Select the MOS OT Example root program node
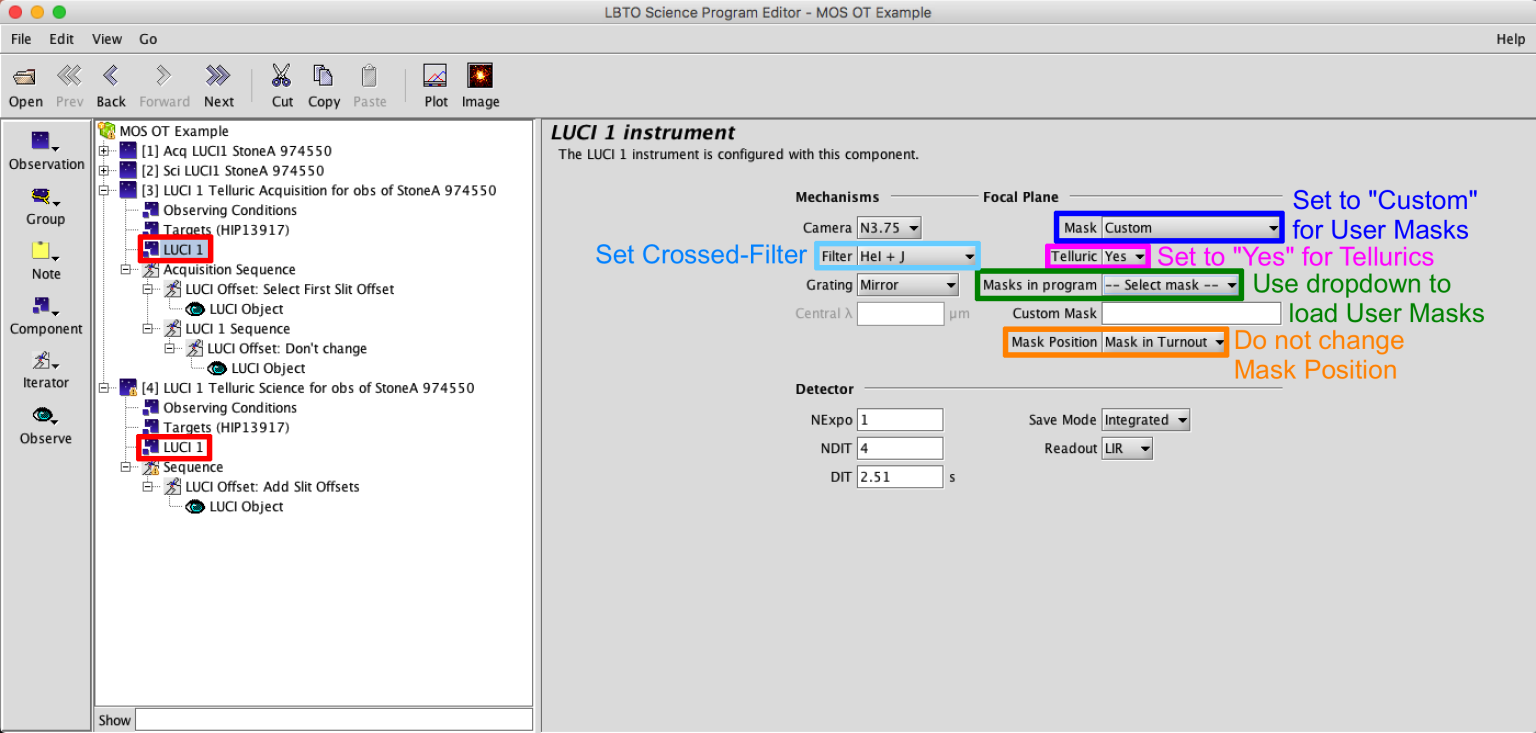 [174, 131]
